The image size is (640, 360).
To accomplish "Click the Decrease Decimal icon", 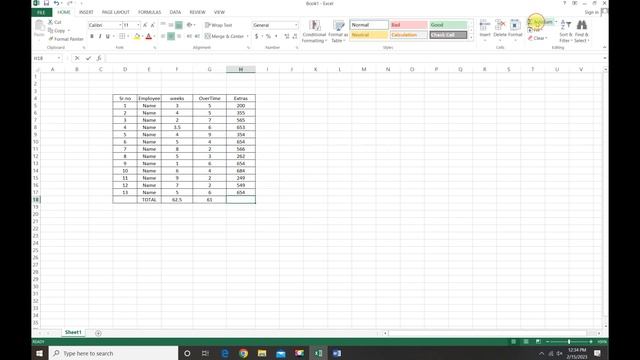I will [x=295, y=36].
